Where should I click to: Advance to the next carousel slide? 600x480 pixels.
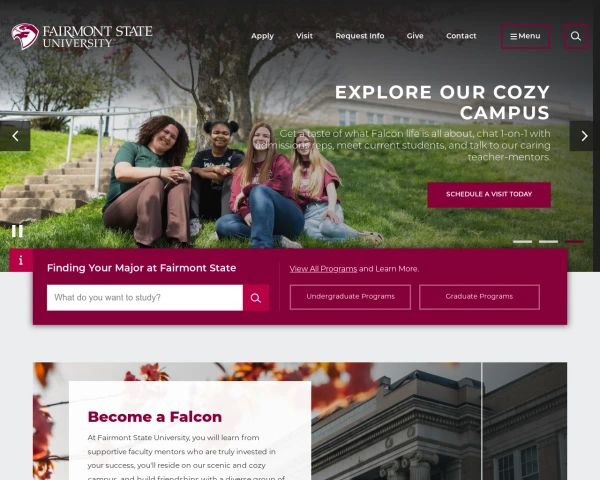584,136
